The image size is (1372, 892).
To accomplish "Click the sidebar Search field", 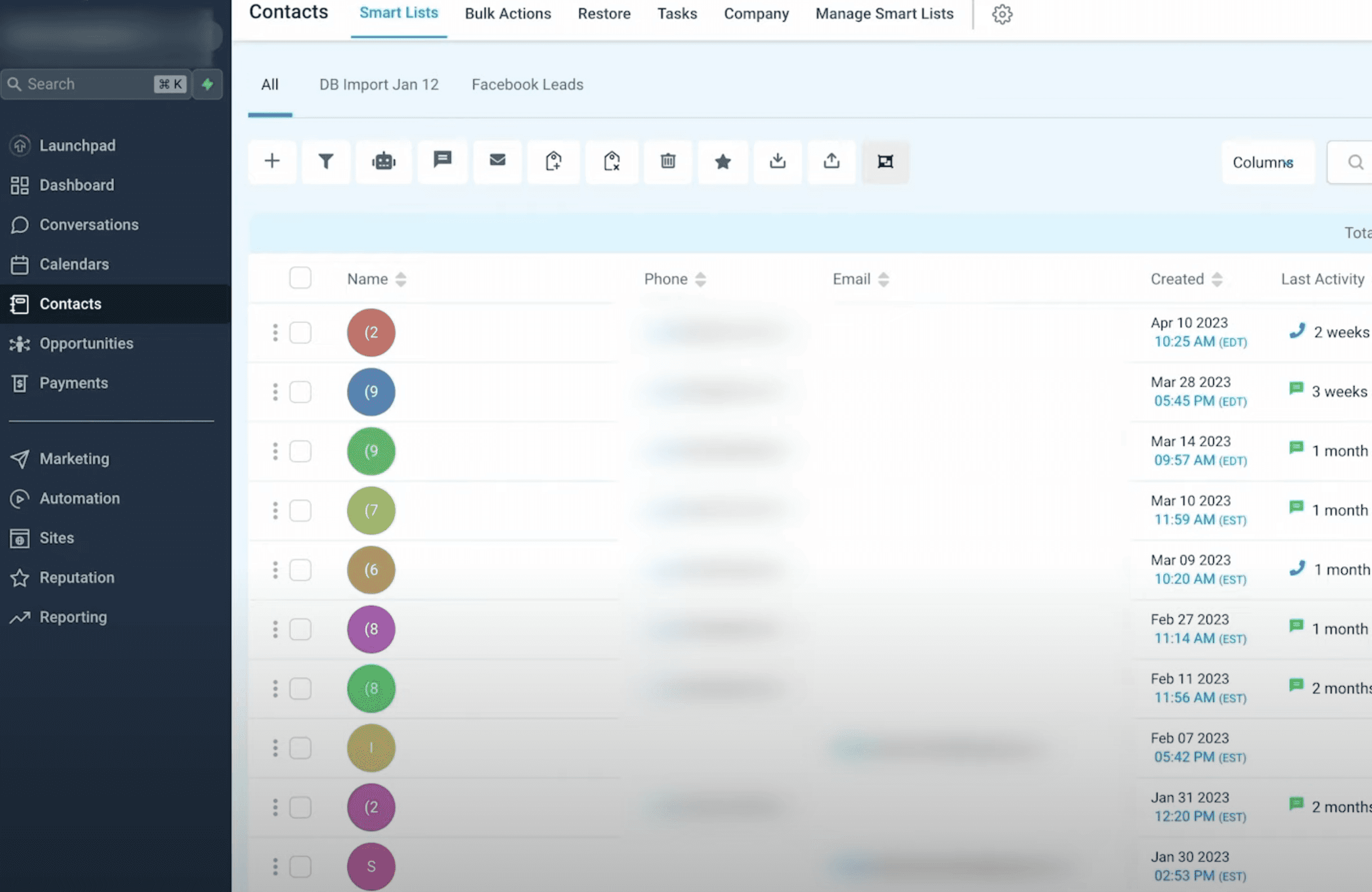I will (x=87, y=84).
